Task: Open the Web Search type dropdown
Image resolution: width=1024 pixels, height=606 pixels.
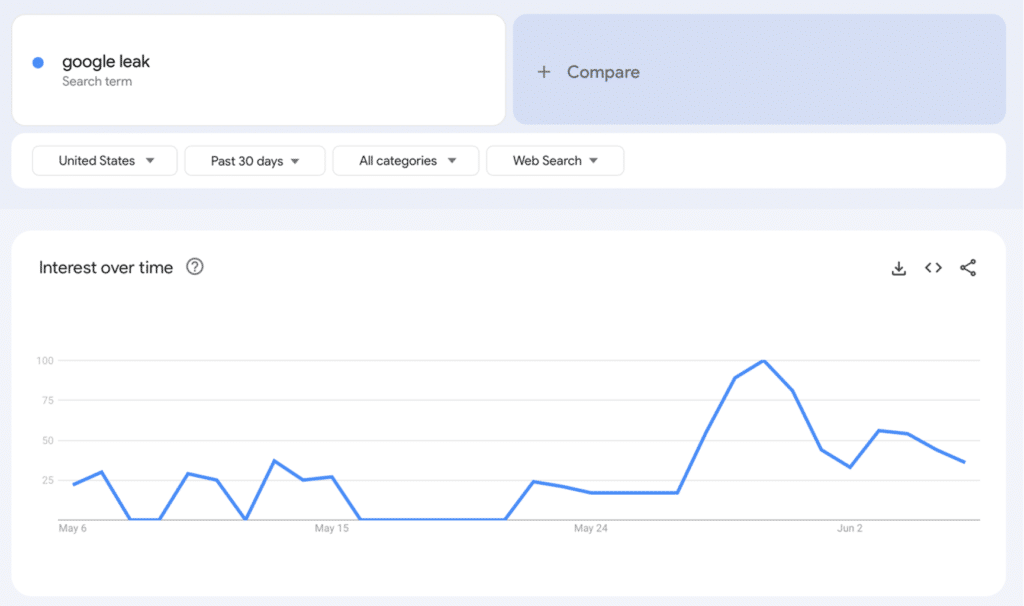Action: click(x=555, y=160)
